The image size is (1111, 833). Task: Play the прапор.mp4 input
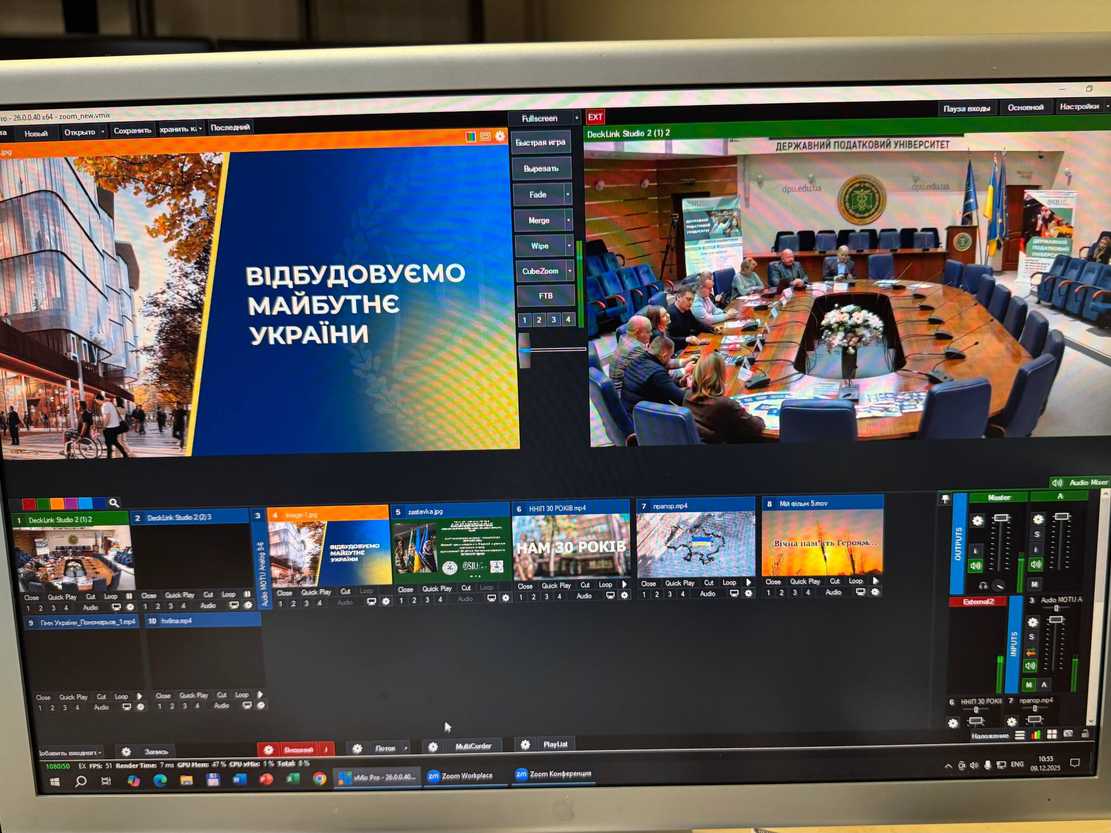(746, 582)
